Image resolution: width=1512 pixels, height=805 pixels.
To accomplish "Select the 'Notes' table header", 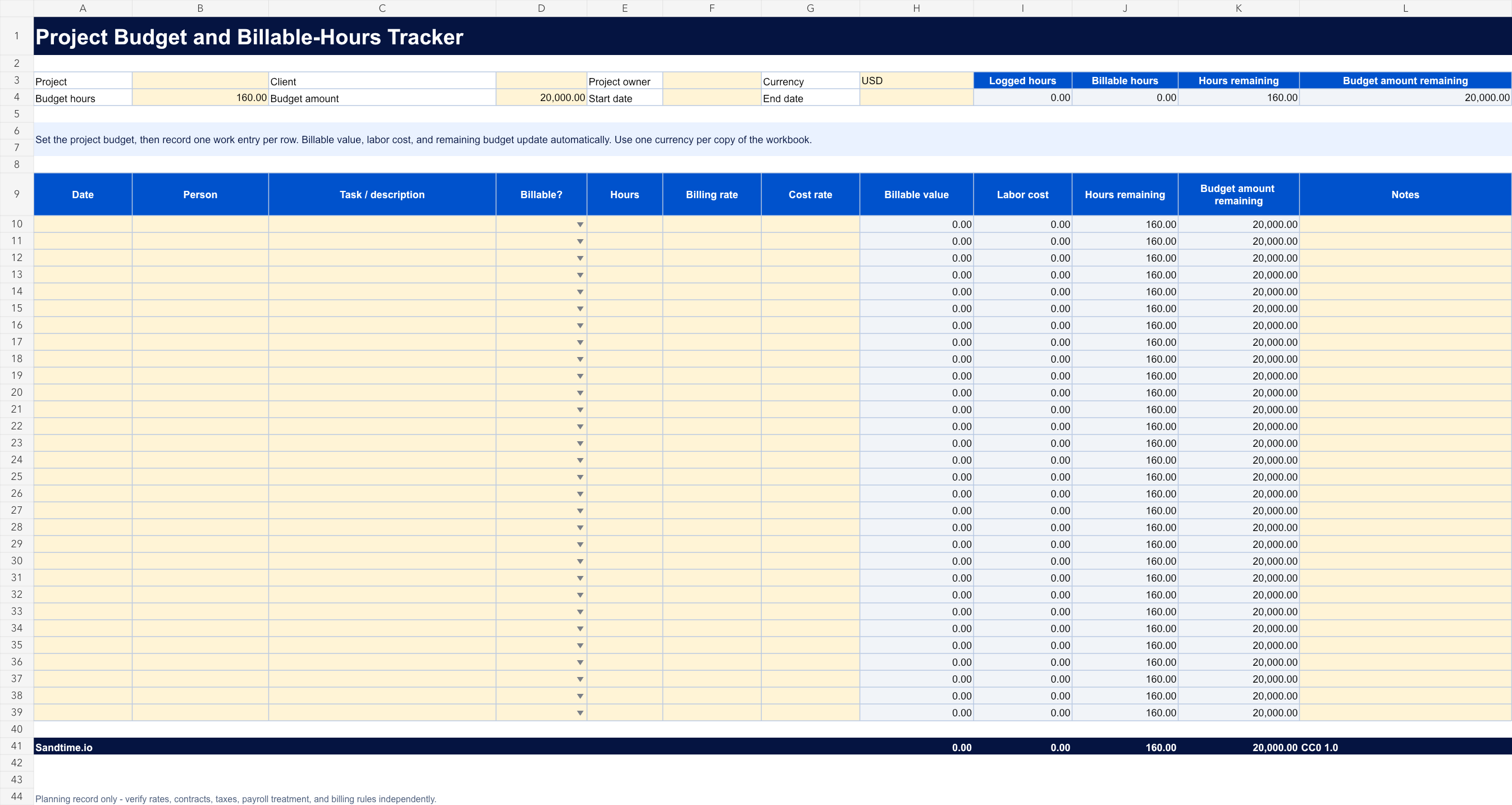I will [1405, 194].
